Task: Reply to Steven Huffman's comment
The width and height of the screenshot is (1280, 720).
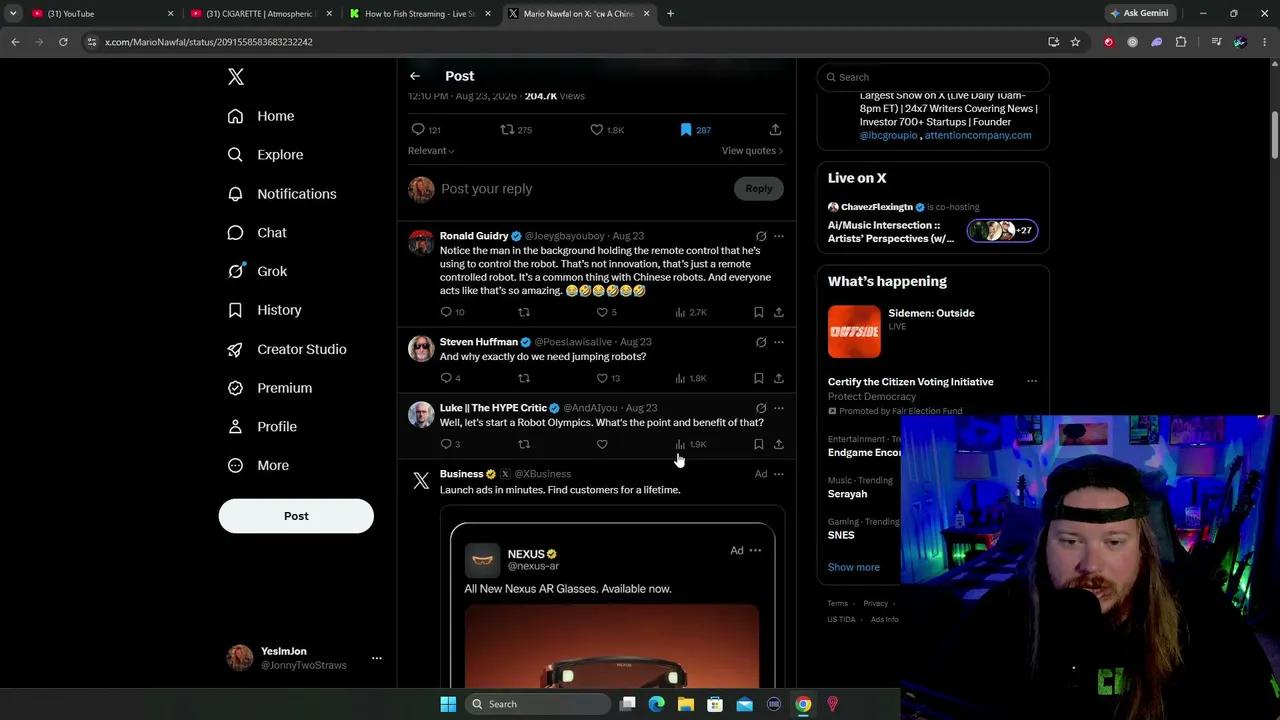Action: 446,379
